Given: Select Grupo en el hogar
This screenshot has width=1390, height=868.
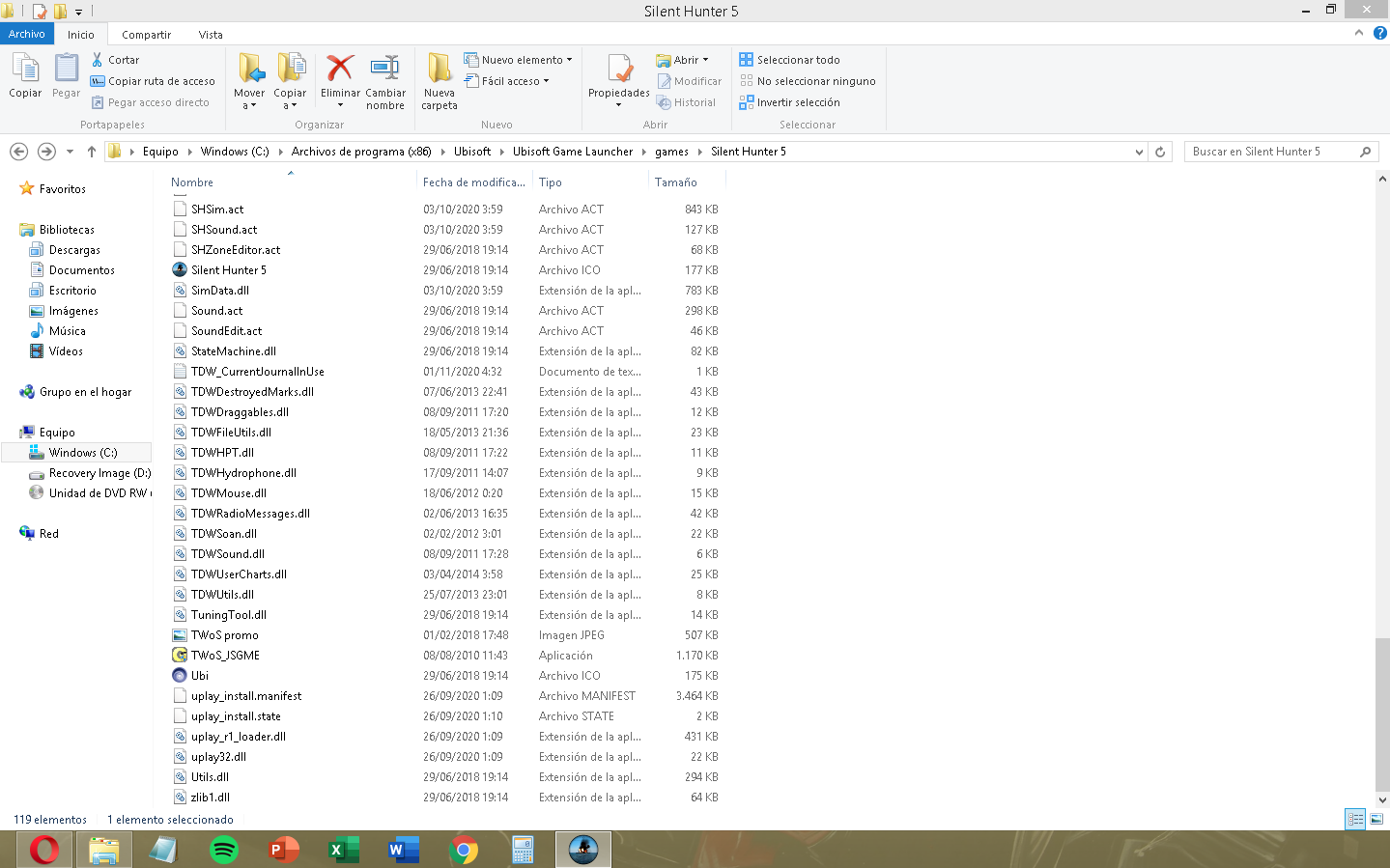Looking at the screenshot, I should (x=75, y=392).
